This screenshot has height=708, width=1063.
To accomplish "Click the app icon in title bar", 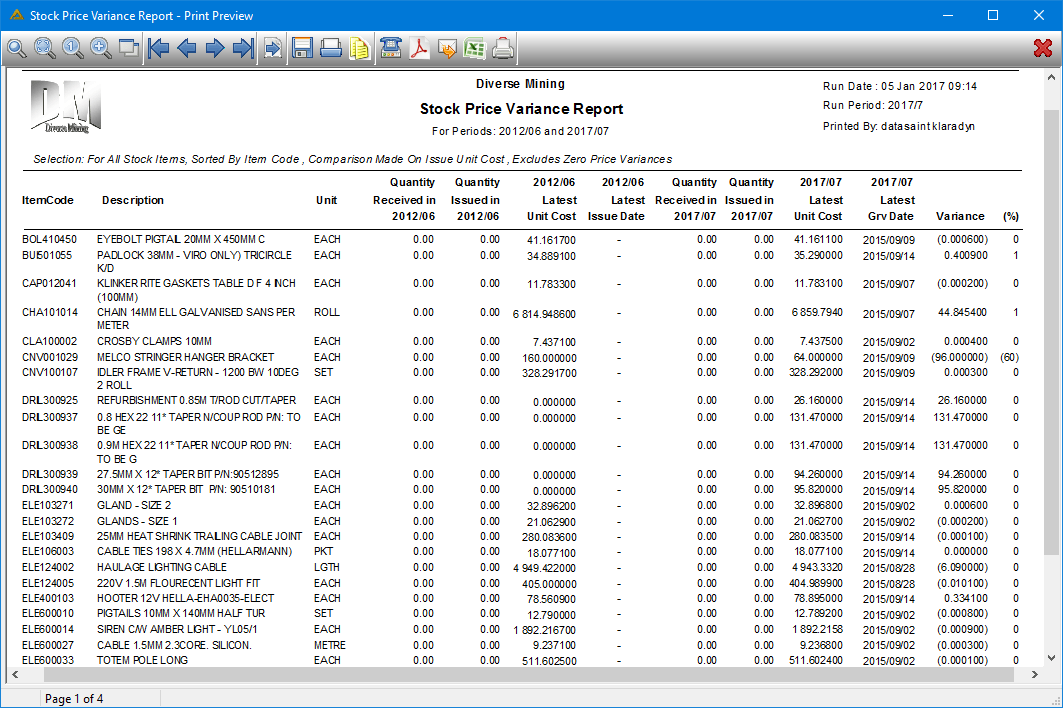I will coord(16,15).
